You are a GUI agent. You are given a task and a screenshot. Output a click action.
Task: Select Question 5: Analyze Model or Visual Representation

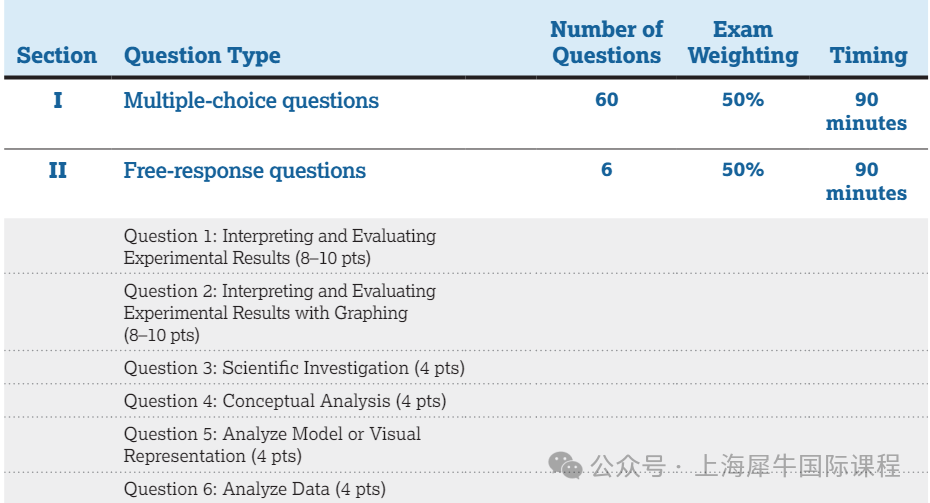pyautogui.click(x=272, y=445)
